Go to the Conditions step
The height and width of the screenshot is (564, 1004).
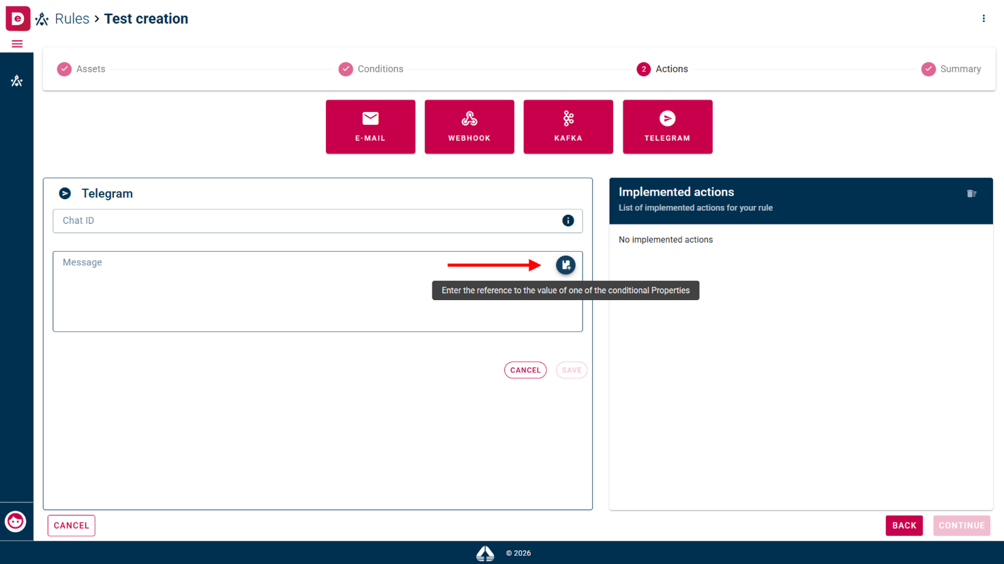click(371, 69)
